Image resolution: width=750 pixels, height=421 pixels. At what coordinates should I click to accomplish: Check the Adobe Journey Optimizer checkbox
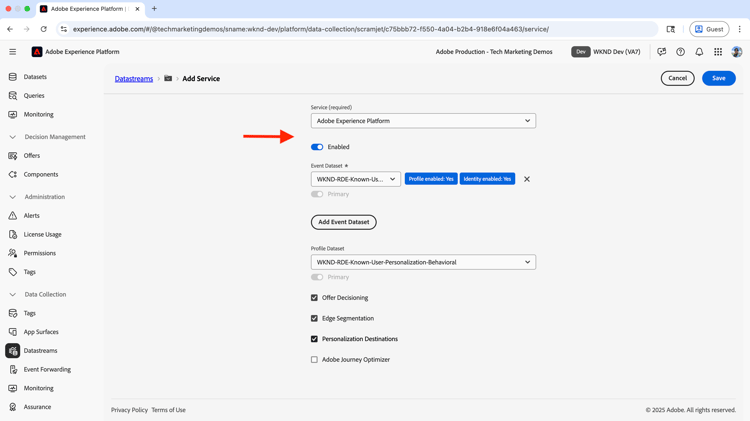(314, 359)
